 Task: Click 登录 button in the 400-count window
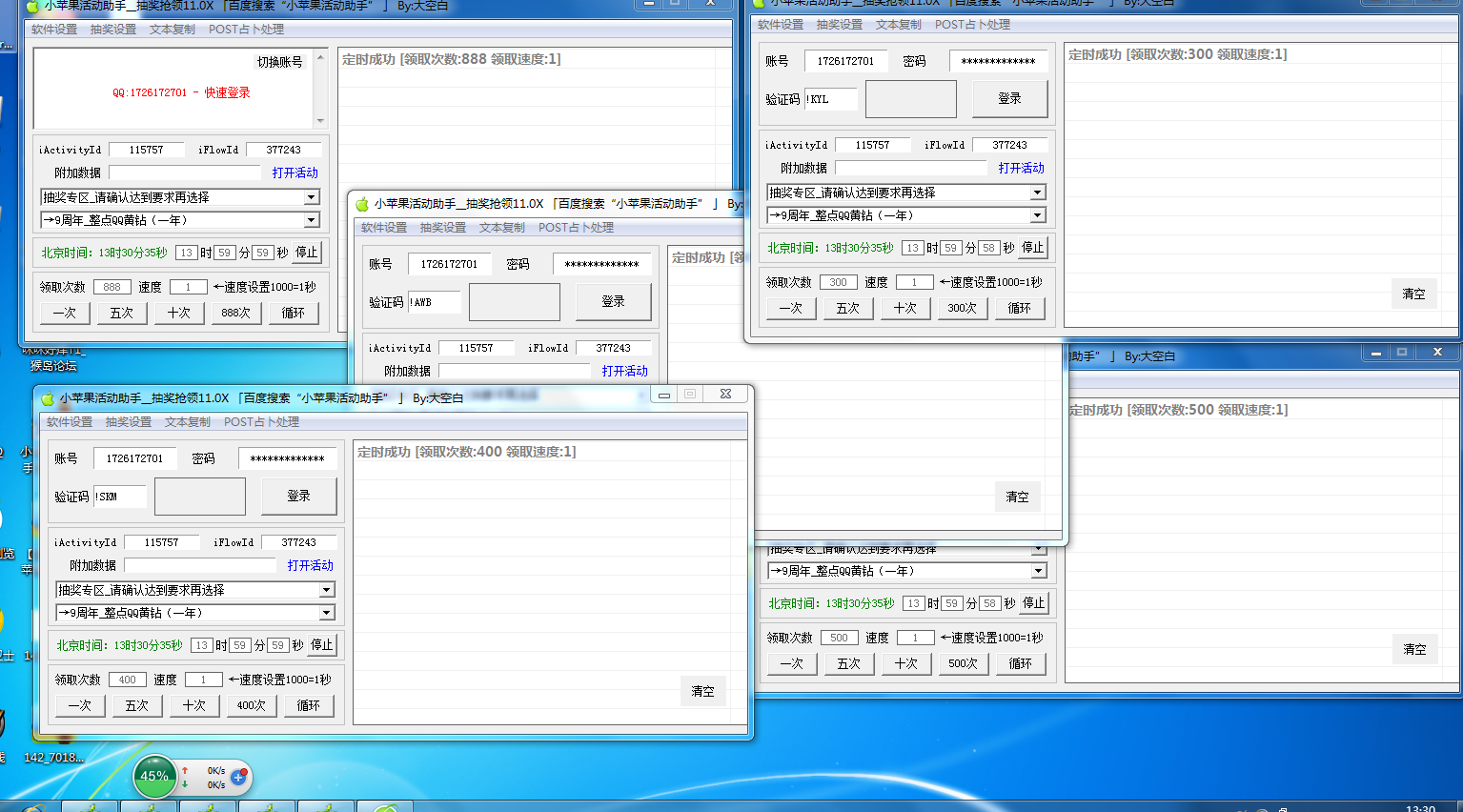[298, 497]
